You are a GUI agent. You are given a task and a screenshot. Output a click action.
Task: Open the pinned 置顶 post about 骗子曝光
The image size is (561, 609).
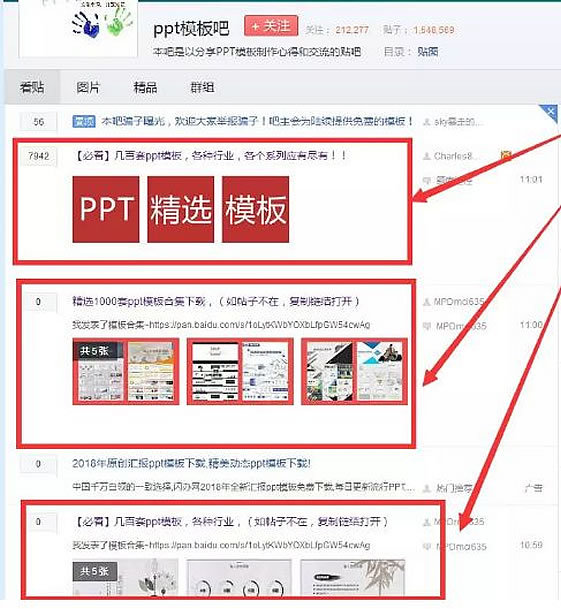(257, 122)
